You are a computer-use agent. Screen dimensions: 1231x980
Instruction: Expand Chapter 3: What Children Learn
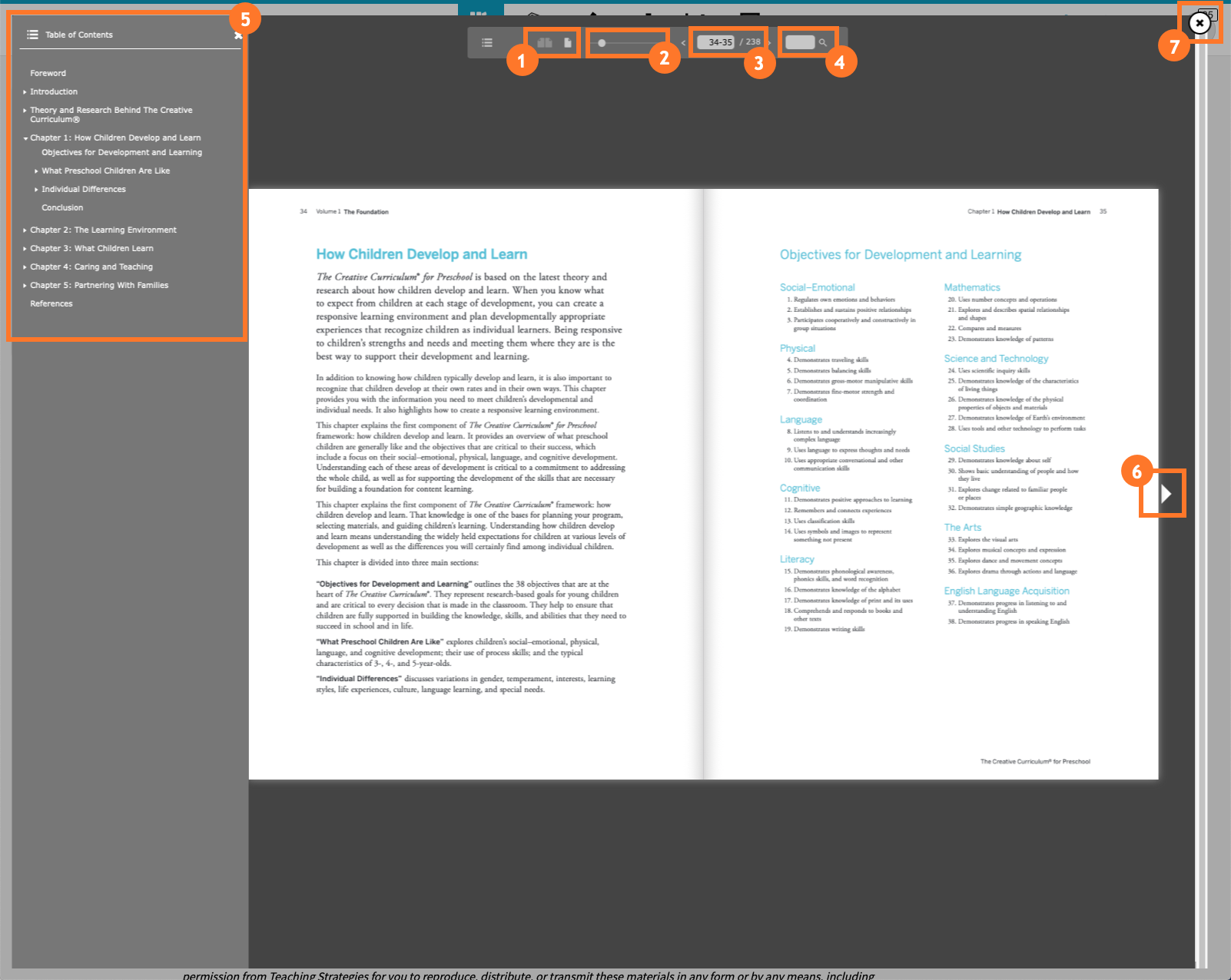pyautogui.click(x=25, y=249)
